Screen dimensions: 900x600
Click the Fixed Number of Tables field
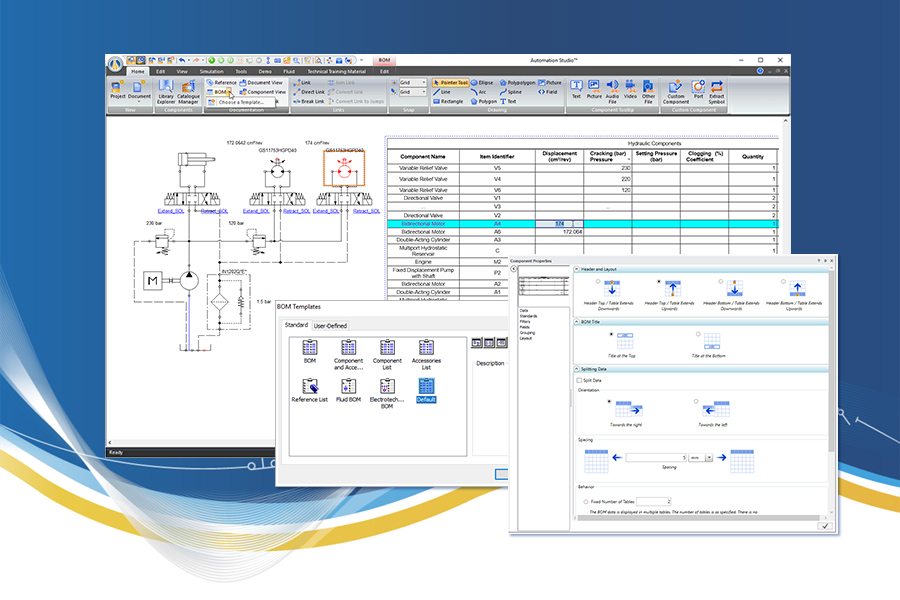[653, 502]
